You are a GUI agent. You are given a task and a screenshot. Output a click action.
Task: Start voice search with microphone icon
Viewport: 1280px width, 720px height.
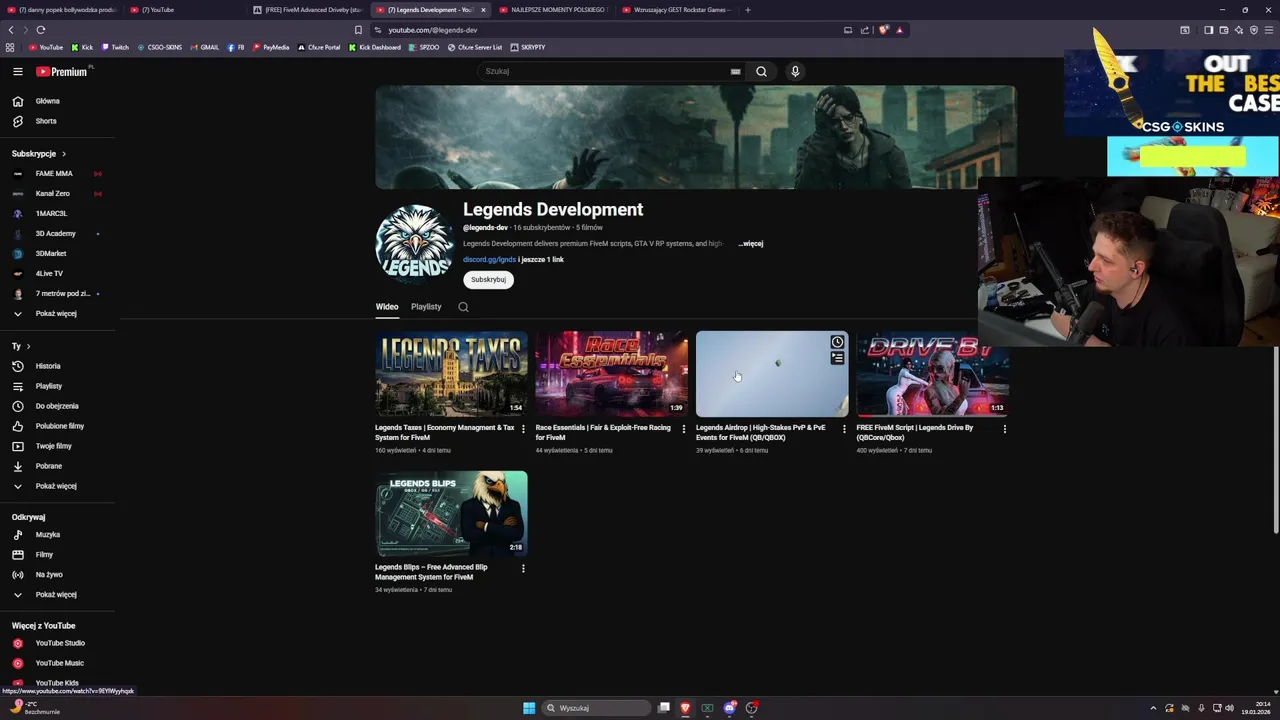click(x=795, y=71)
